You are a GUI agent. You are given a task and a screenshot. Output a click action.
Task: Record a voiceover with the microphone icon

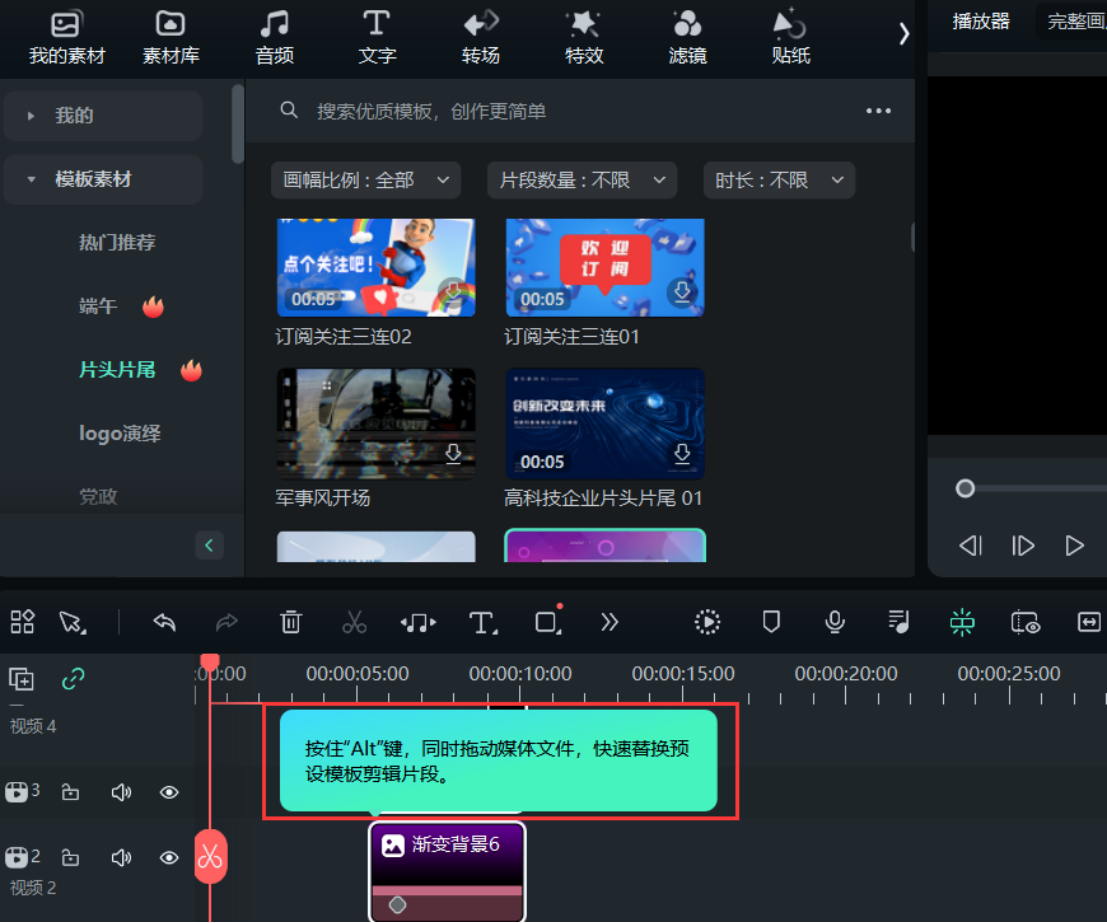(834, 622)
